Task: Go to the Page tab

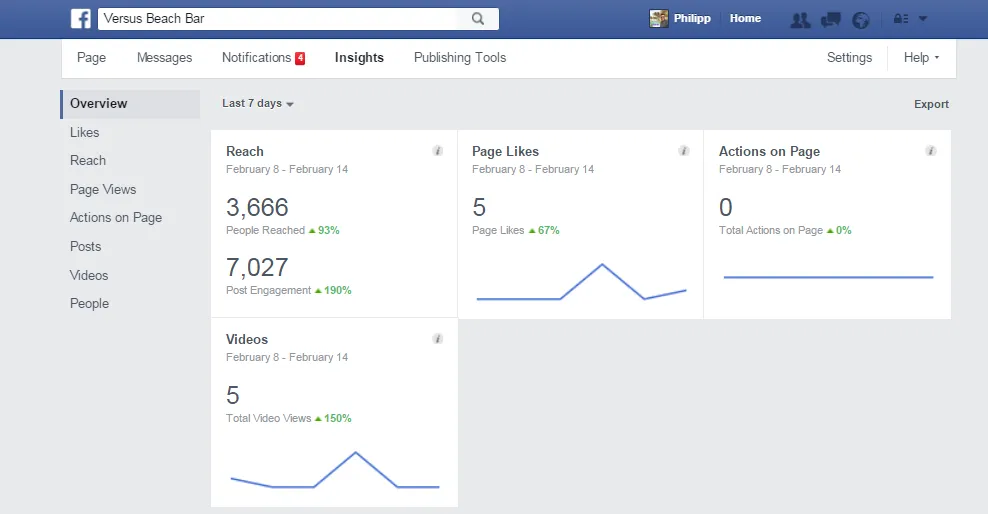Action: point(91,57)
